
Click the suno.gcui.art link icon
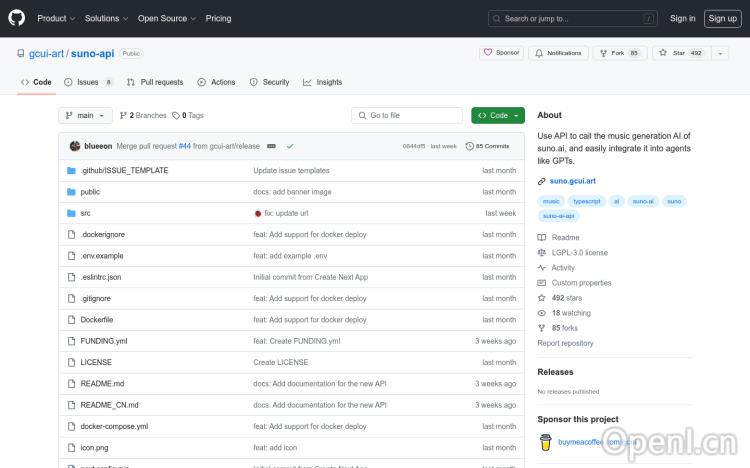click(542, 181)
